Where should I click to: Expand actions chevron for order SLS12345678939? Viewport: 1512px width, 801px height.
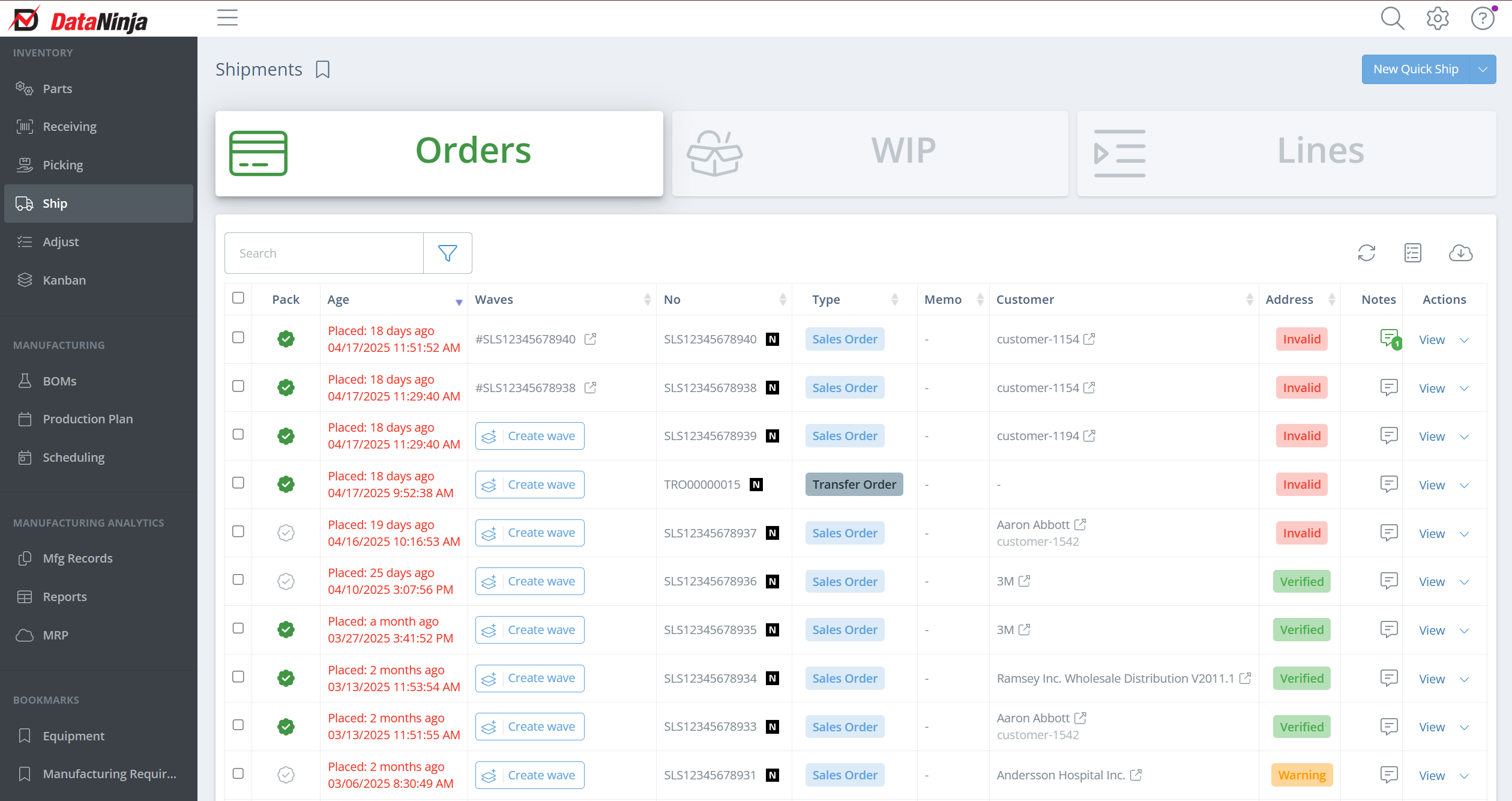(1464, 437)
